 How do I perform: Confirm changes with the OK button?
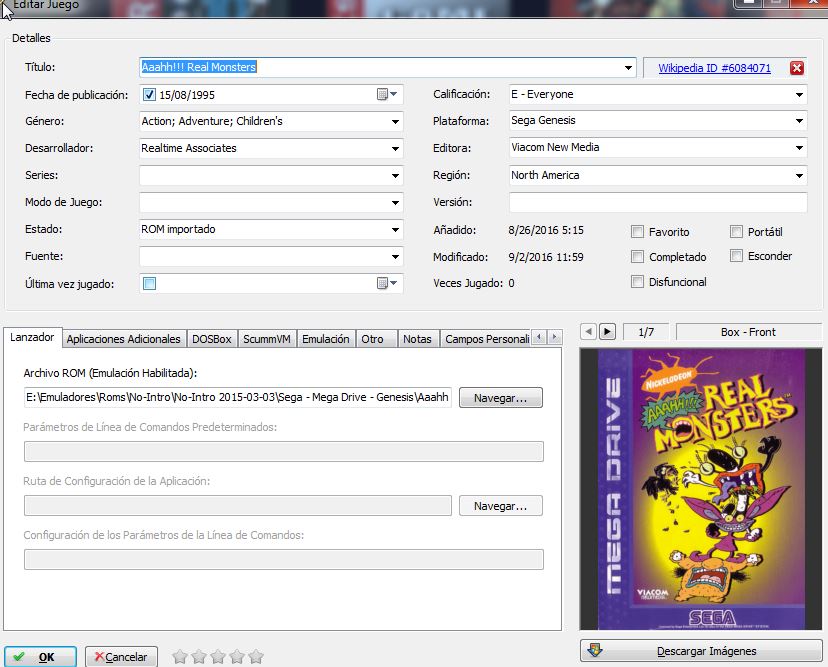tap(40, 657)
